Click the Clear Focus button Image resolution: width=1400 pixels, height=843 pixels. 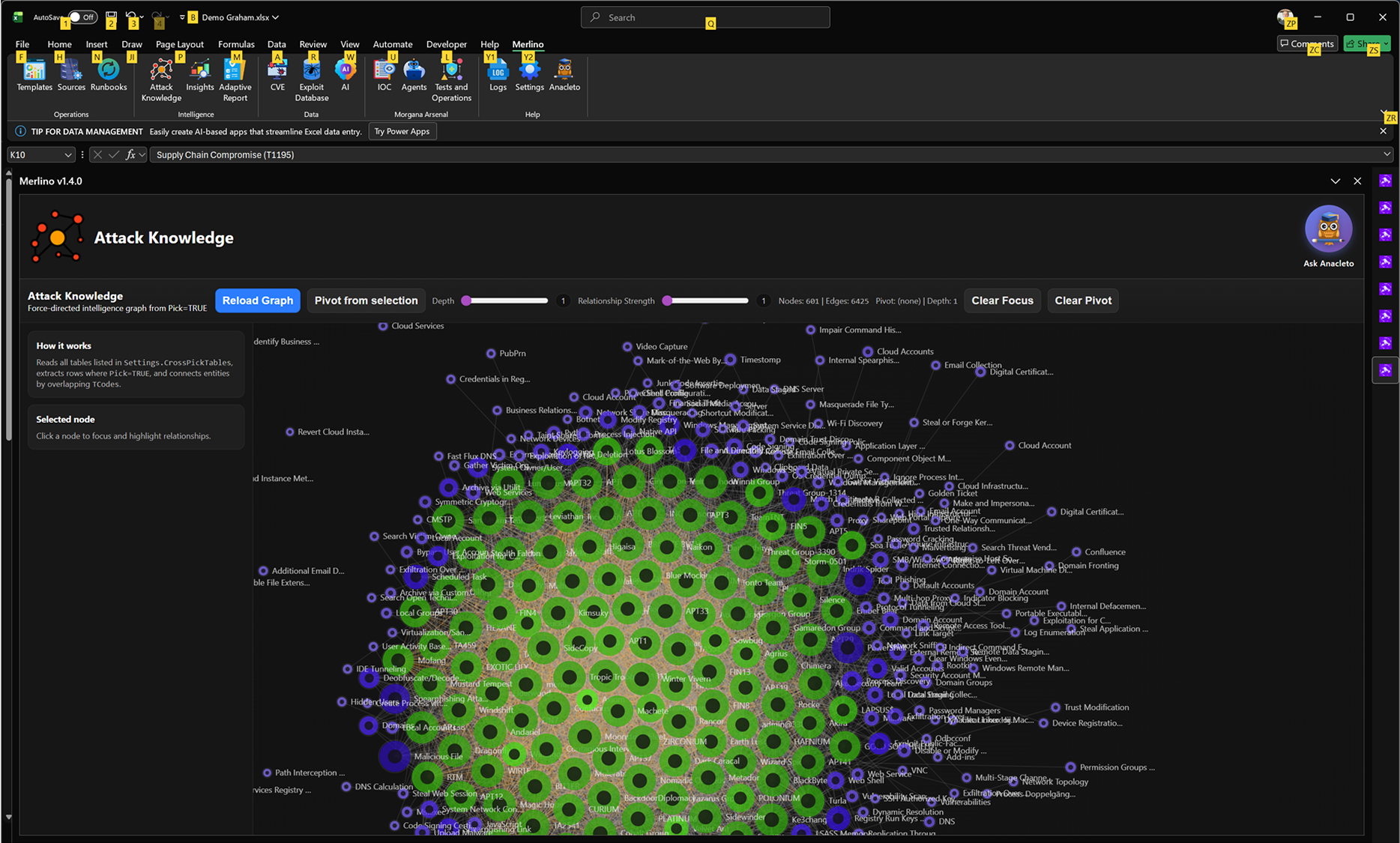point(1002,300)
